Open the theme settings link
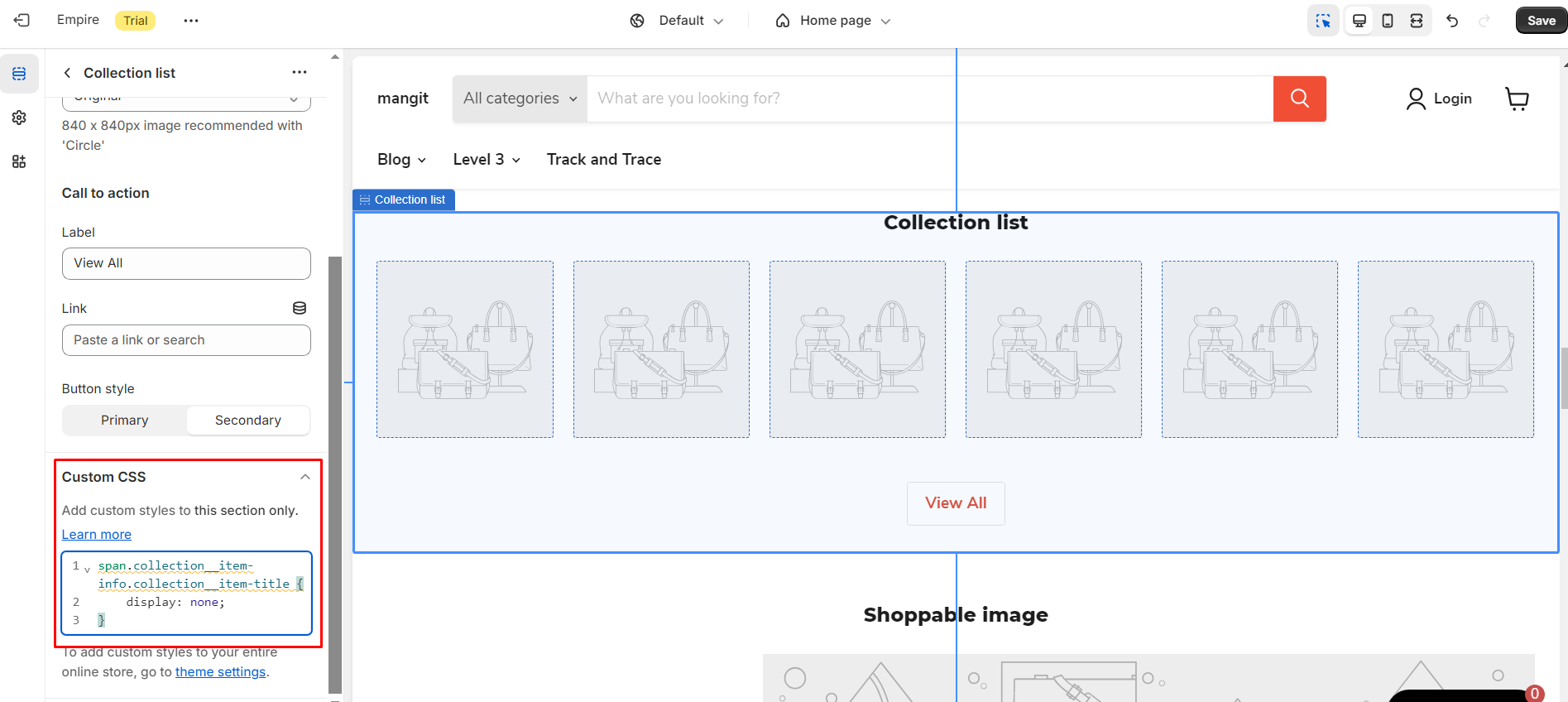 (x=220, y=672)
